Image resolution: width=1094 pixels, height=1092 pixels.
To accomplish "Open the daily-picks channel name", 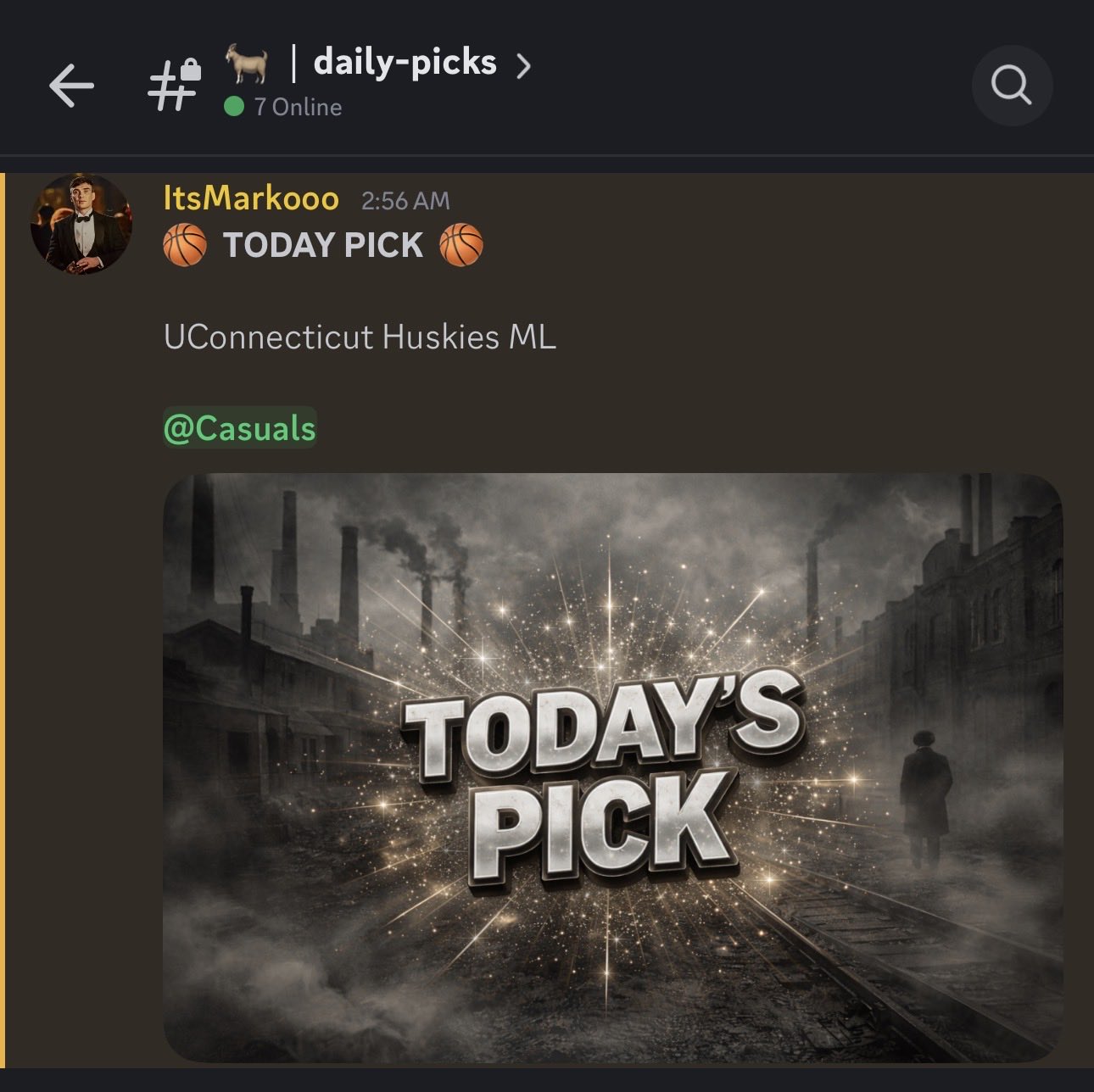I will pyautogui.click(x=405, y=63).
